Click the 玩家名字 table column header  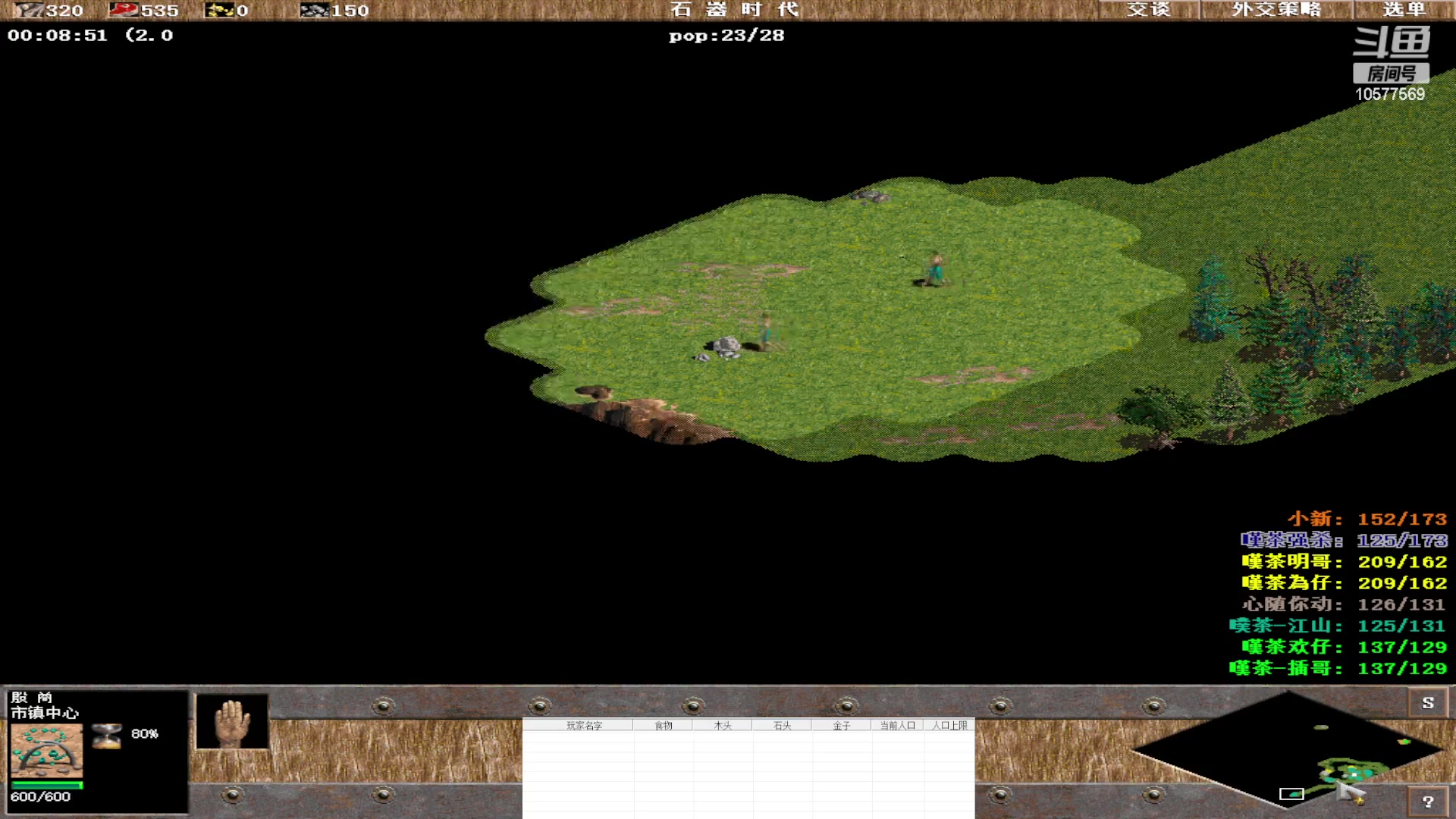[584, 726]
